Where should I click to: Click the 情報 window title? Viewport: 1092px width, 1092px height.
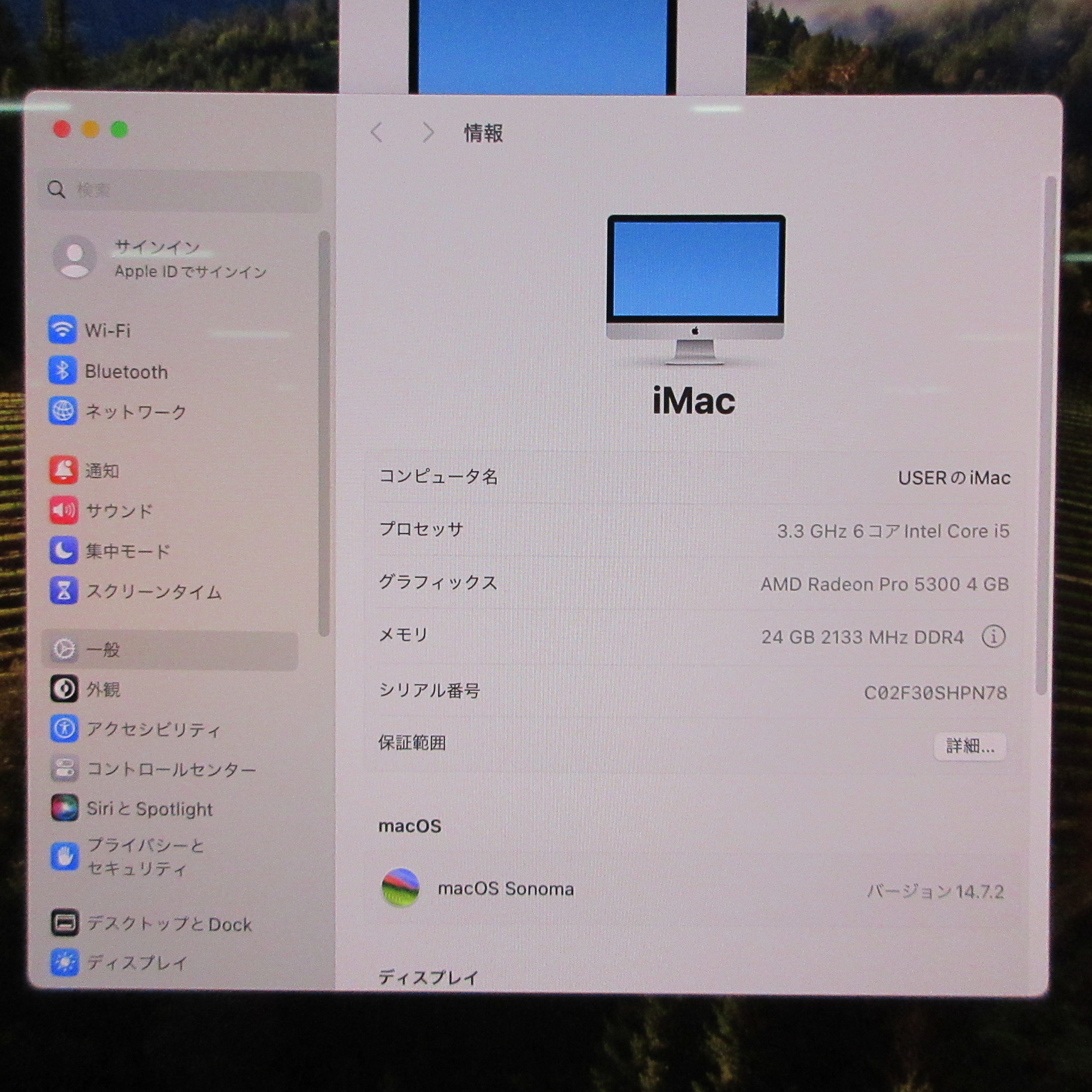coord(483,132)
